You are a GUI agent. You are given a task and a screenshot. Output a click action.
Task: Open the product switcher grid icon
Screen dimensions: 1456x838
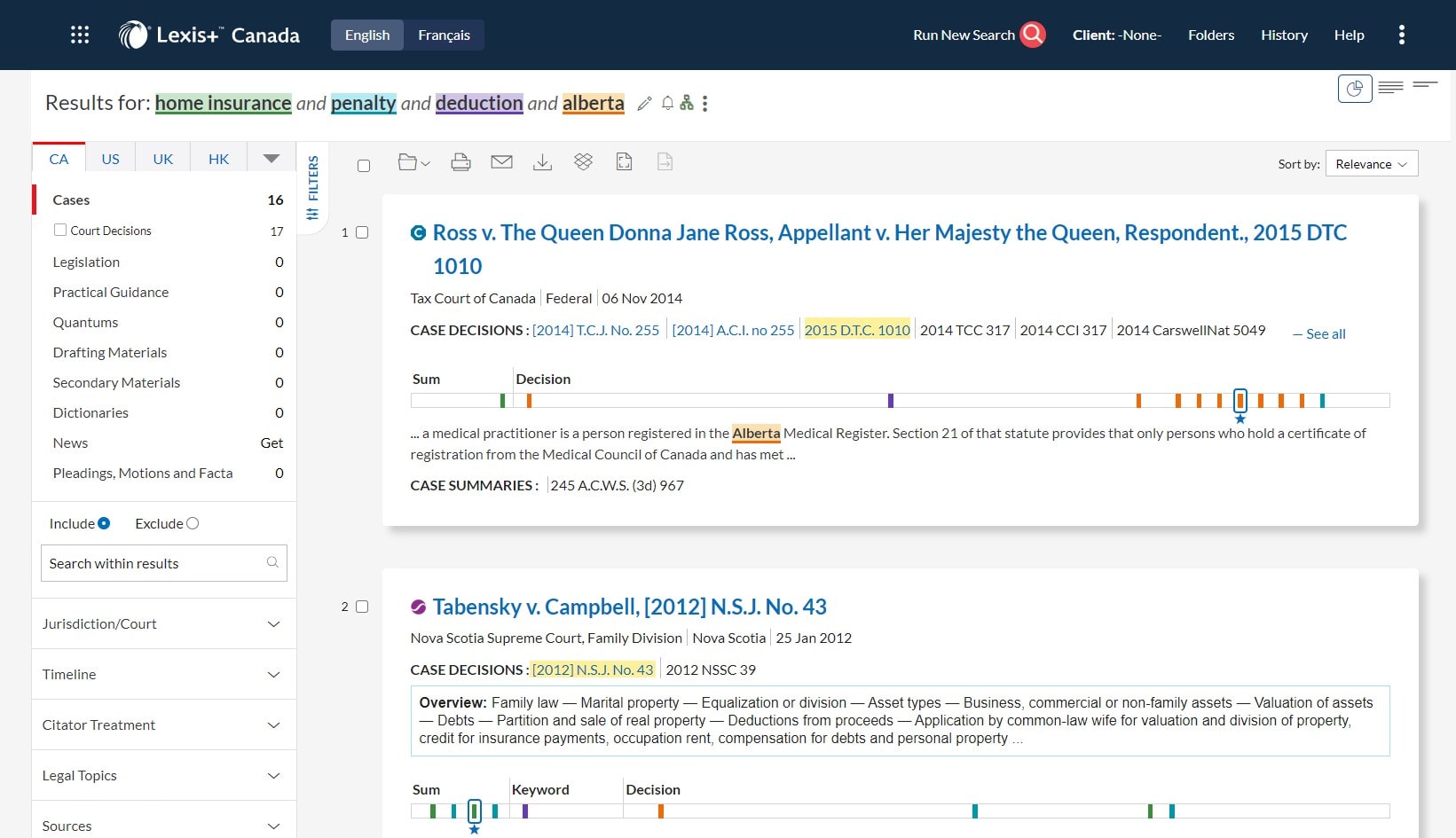tap(80, 35)
